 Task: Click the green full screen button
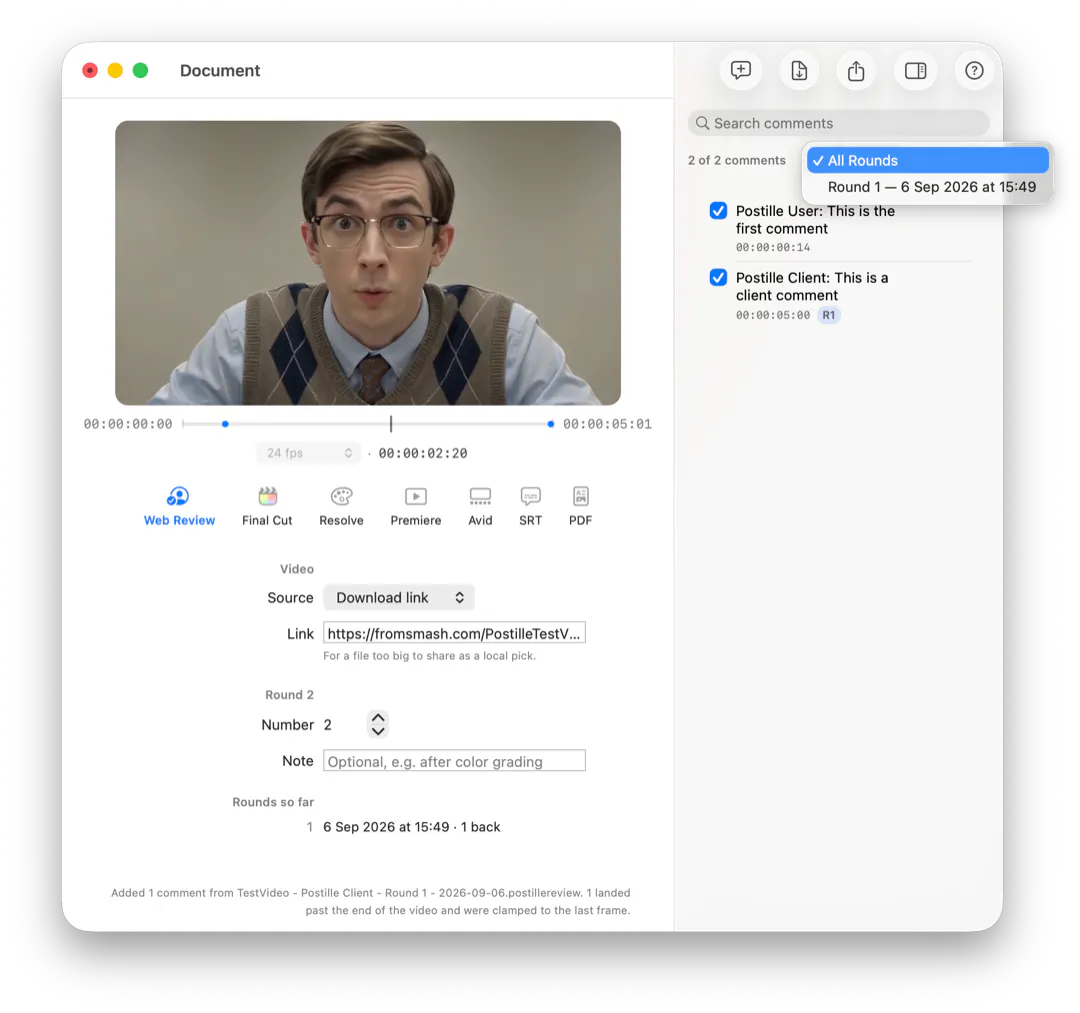(x=141, y=70)
